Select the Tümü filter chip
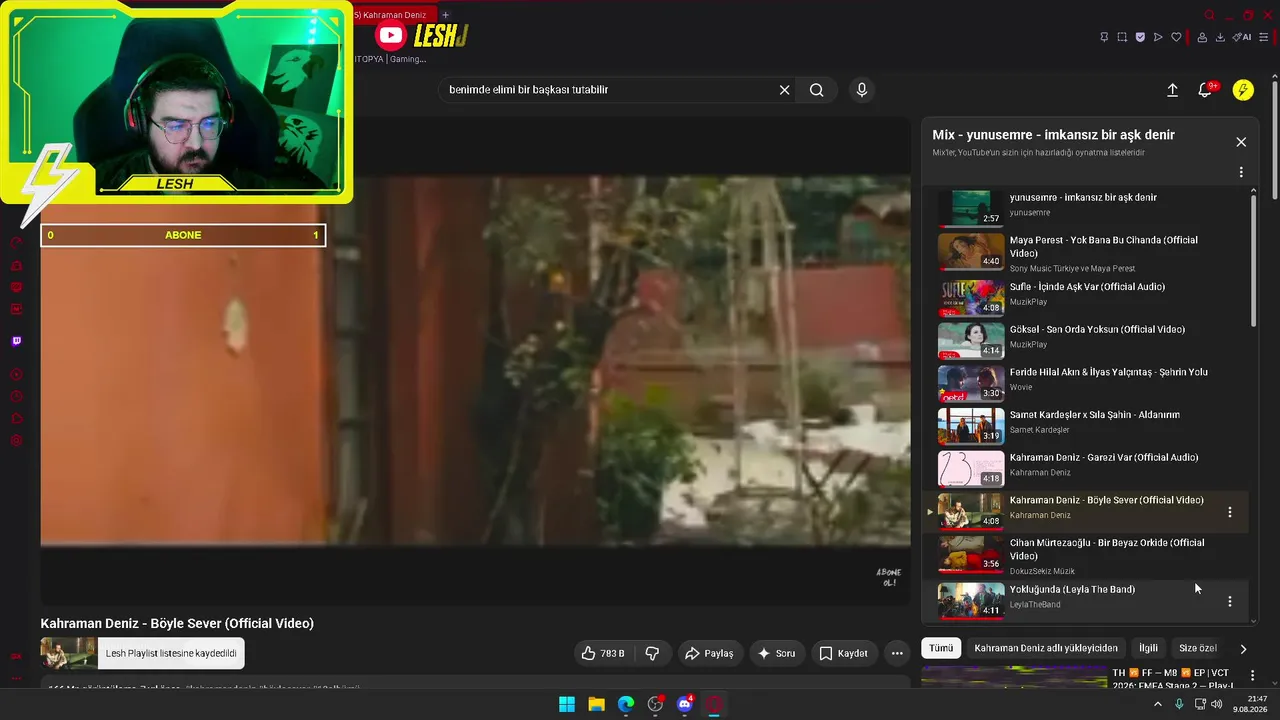Image resolution: width=1280 pixels, height=720 pixels. pos(941,648)
